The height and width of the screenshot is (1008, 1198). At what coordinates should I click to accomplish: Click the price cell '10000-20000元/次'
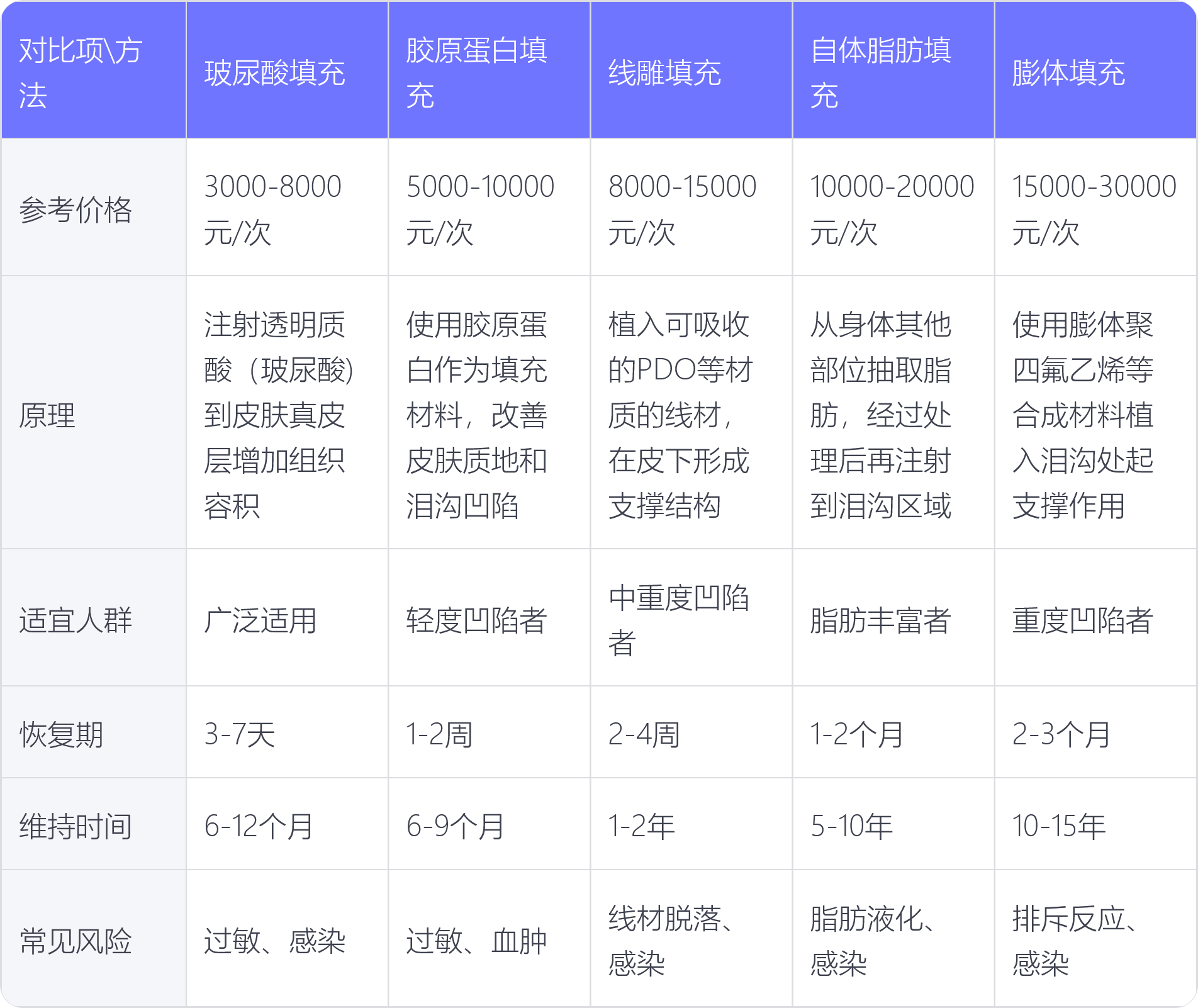pyautogui.click(x=893, y=207)
